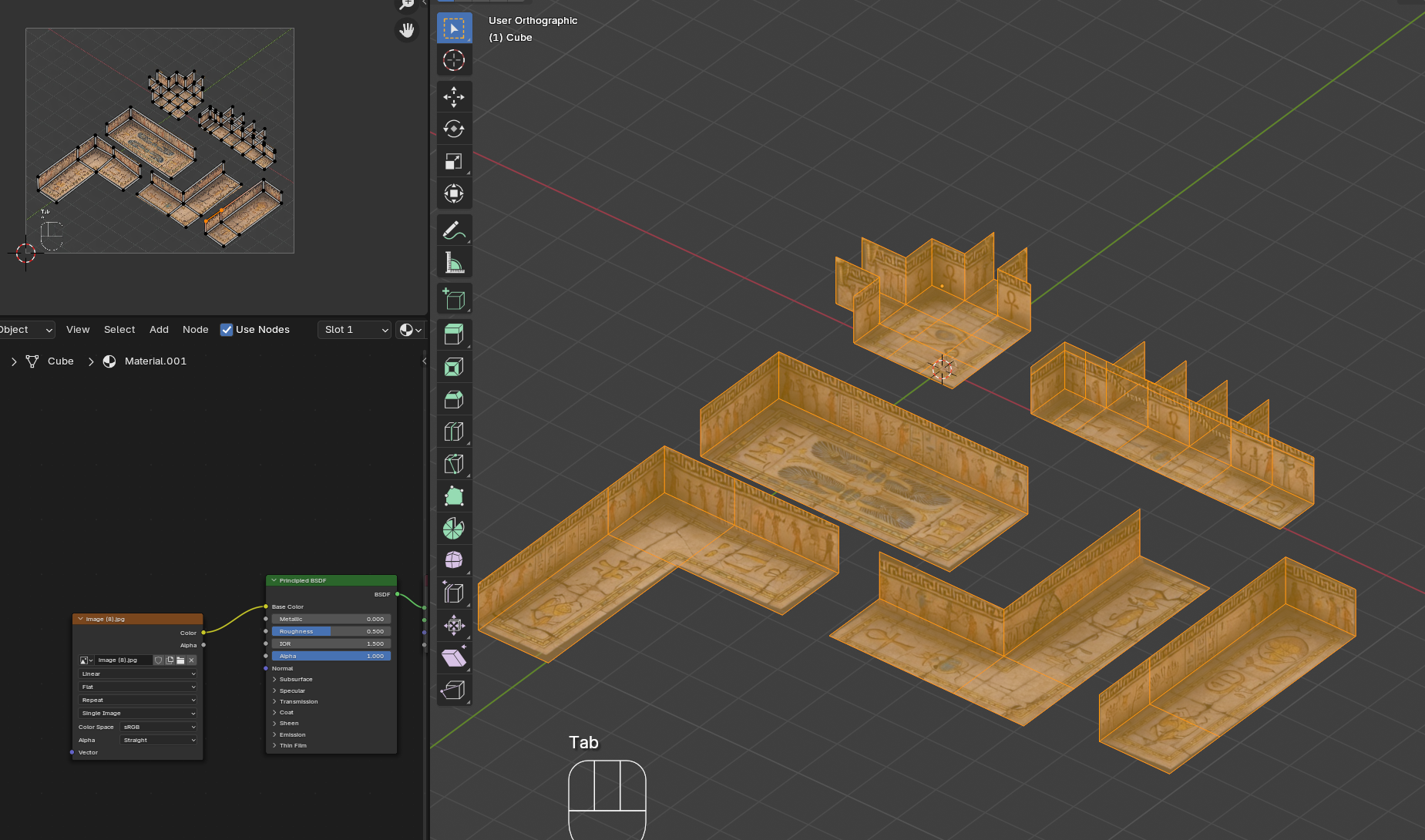Select the Knife tool
Screen dimensions: 1425x840
tap(454, 464)
